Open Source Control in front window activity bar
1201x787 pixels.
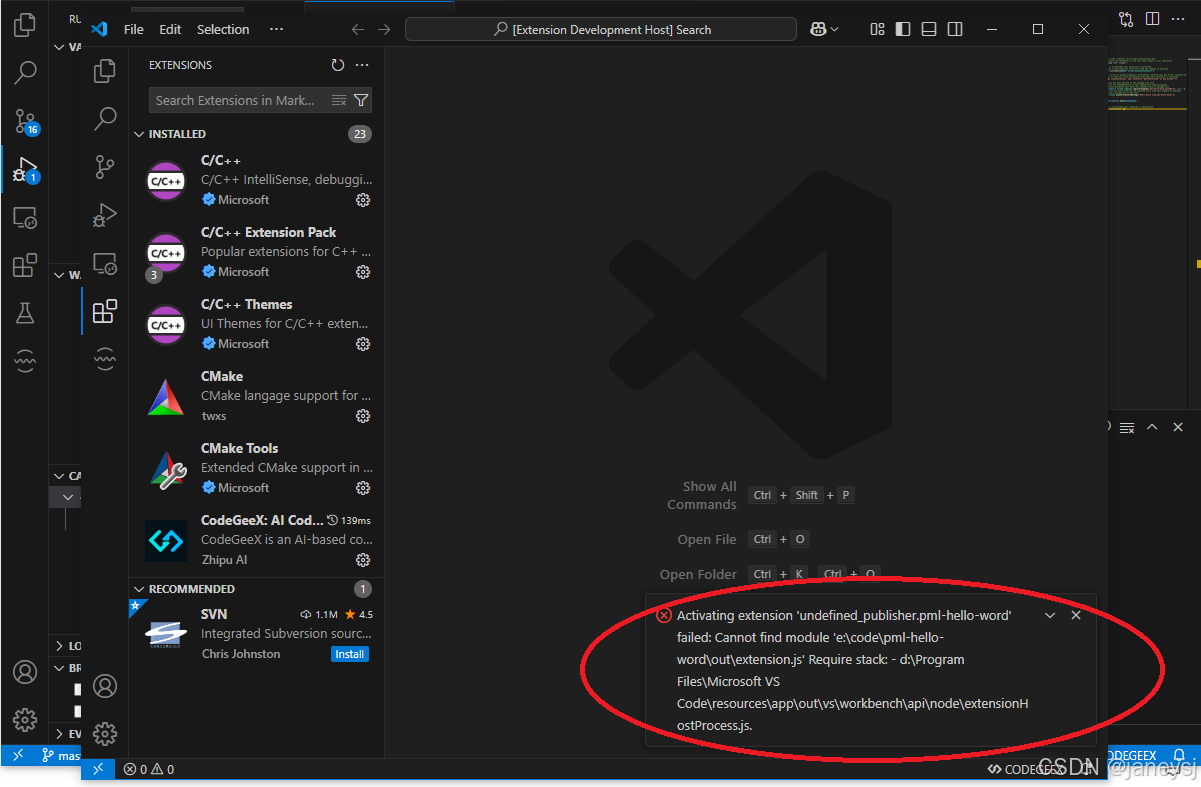pos(105,167)
